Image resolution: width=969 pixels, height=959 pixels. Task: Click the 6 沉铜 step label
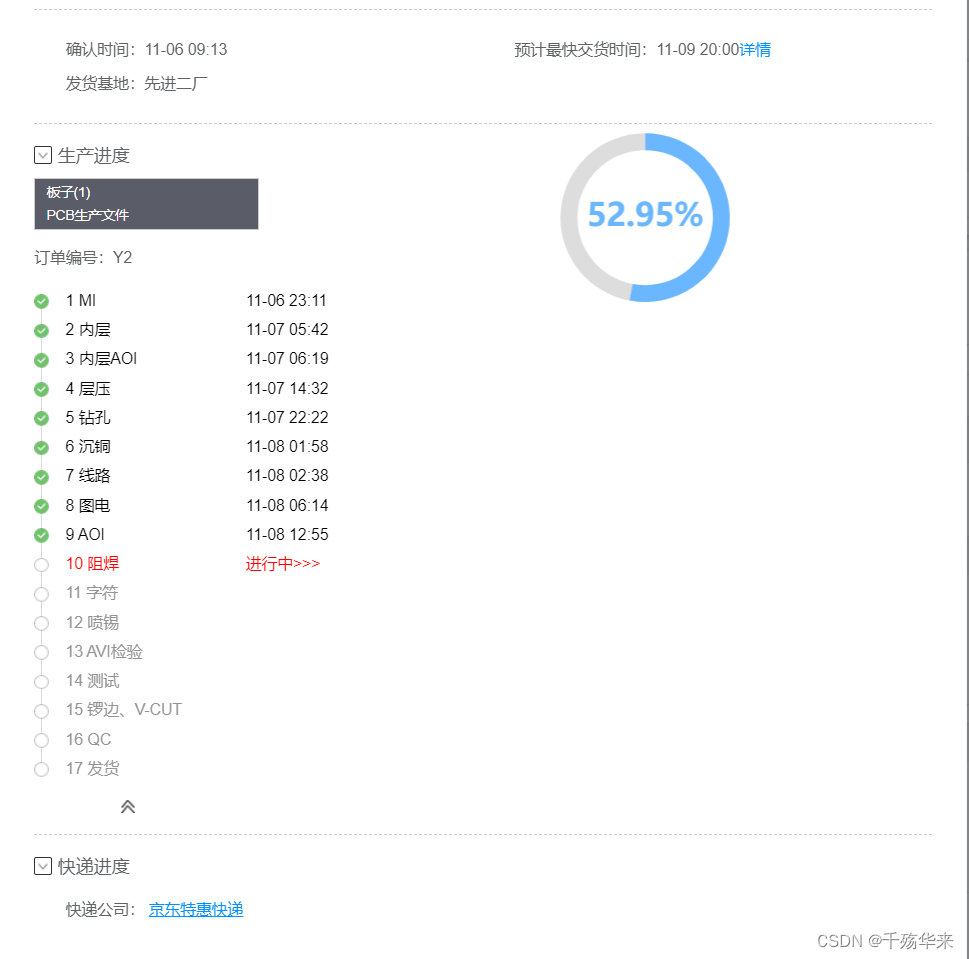click(88, 446)
